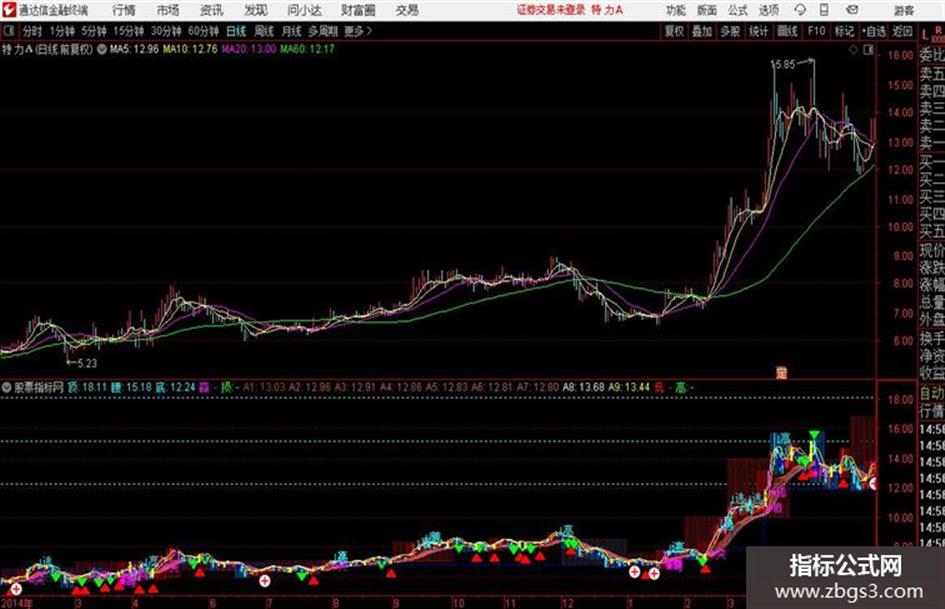
Task: Click the 定 marker icon below main chart
Action: [x=782, y=373]
